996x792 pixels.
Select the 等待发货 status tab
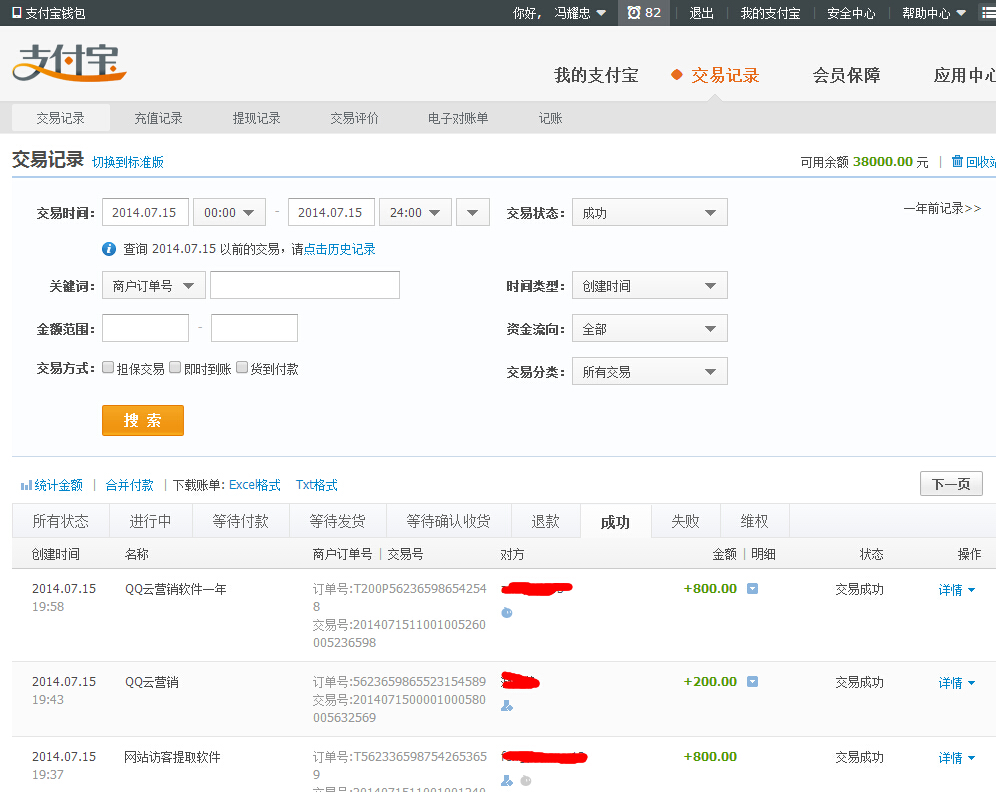point(337,521)
